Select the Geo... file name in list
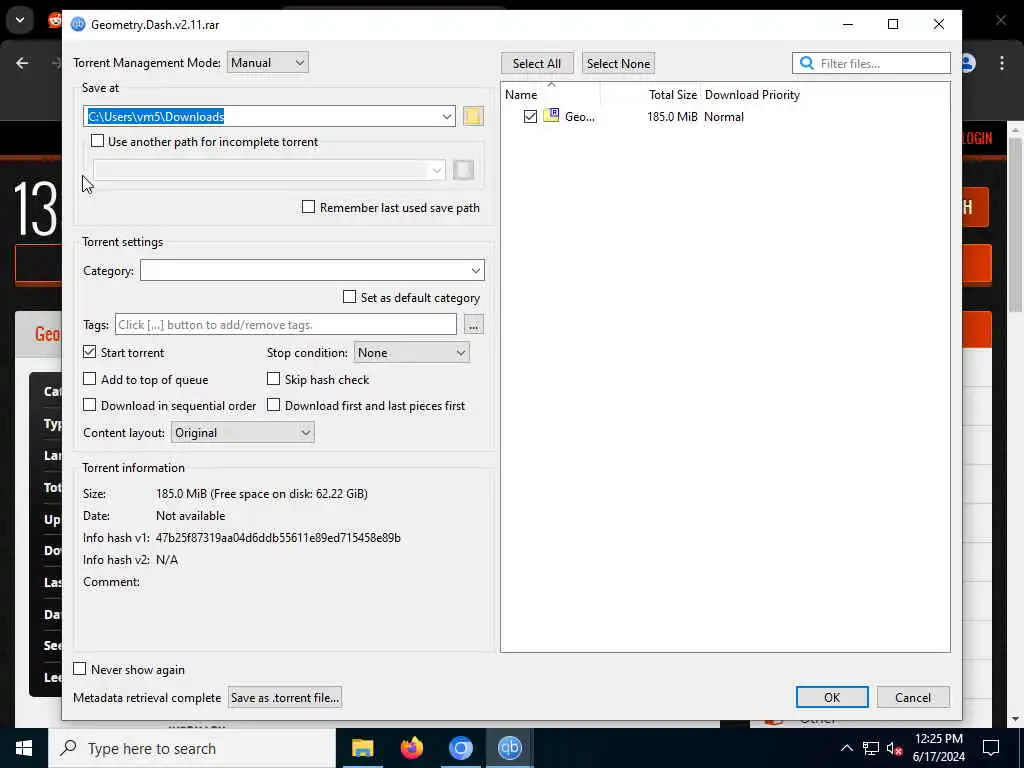This screenshot has width=1024, height=768. [x=580, y=117]
